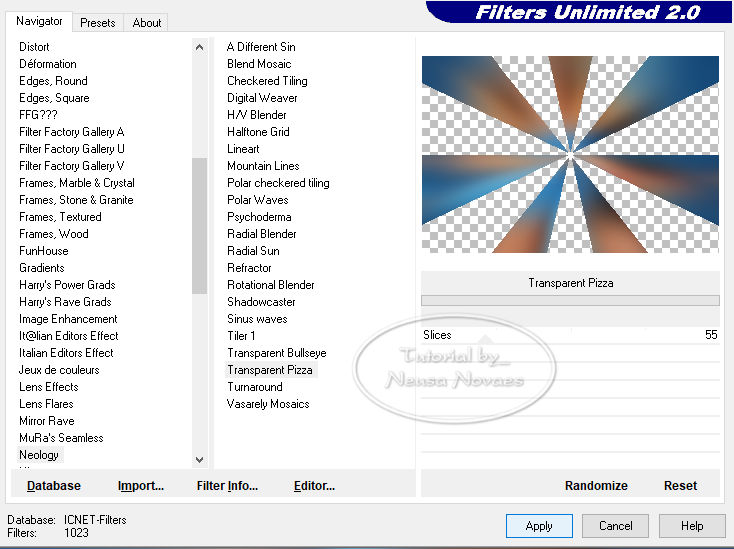
Task: Select Frames, Wood category
Action: (54, 234)
